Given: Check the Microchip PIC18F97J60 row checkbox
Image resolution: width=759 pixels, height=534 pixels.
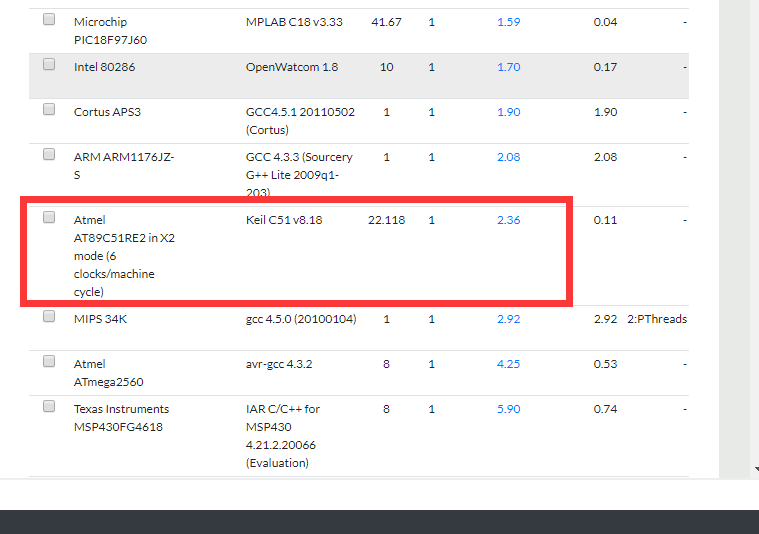Looking at the screenshot, I should pyautogui.click(x=49, y=19).
